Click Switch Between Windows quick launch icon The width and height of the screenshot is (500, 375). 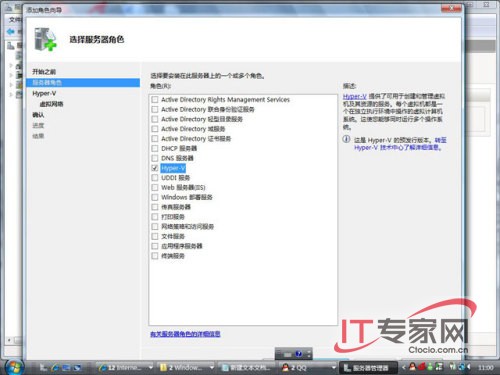(x=78, y=367)
